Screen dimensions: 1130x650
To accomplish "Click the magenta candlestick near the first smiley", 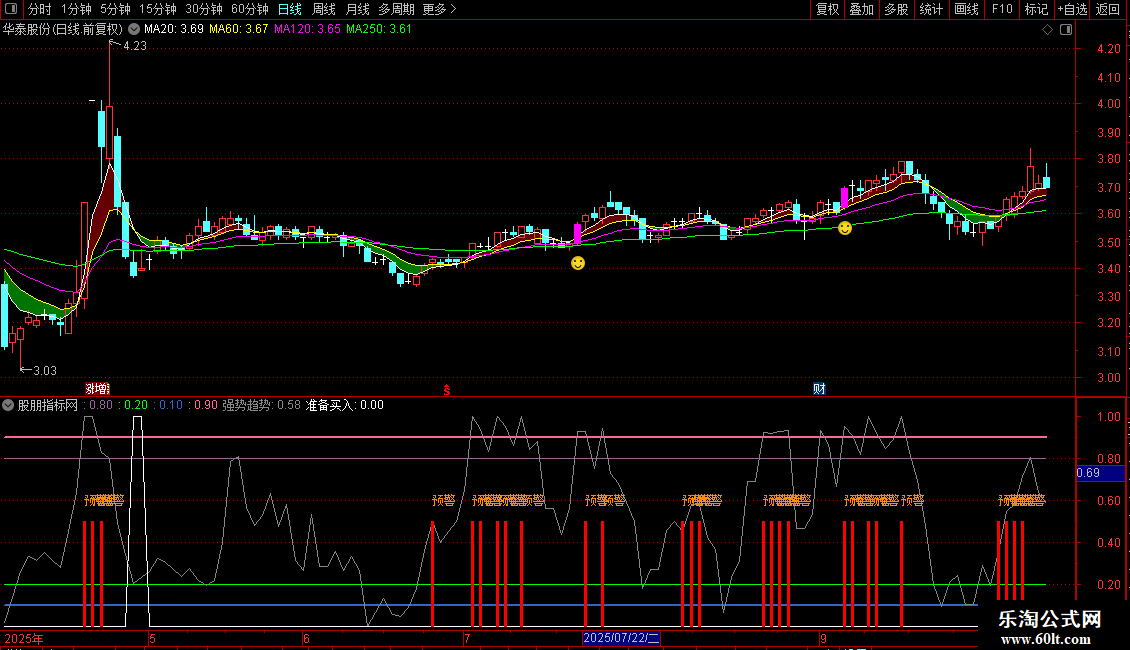I will click(x=577, y=234).
